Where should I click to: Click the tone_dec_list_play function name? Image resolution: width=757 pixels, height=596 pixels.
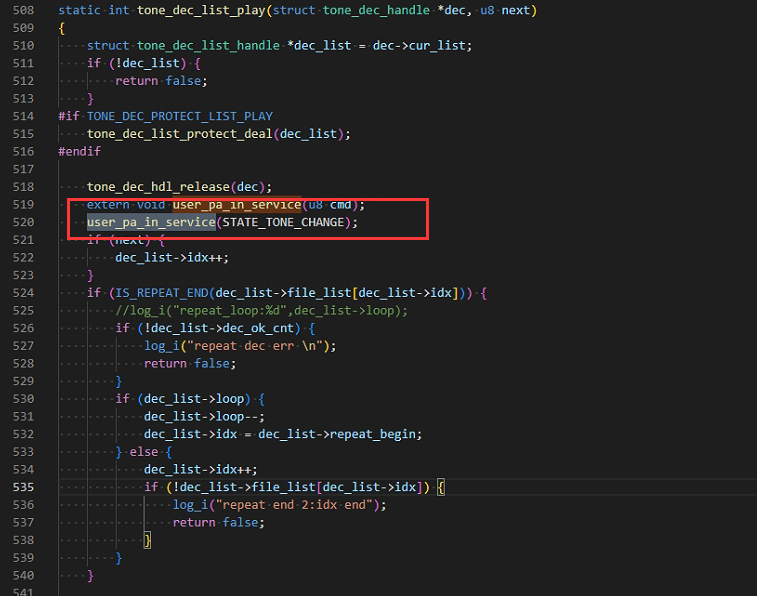pyautogui.click(x=201, y=10)
